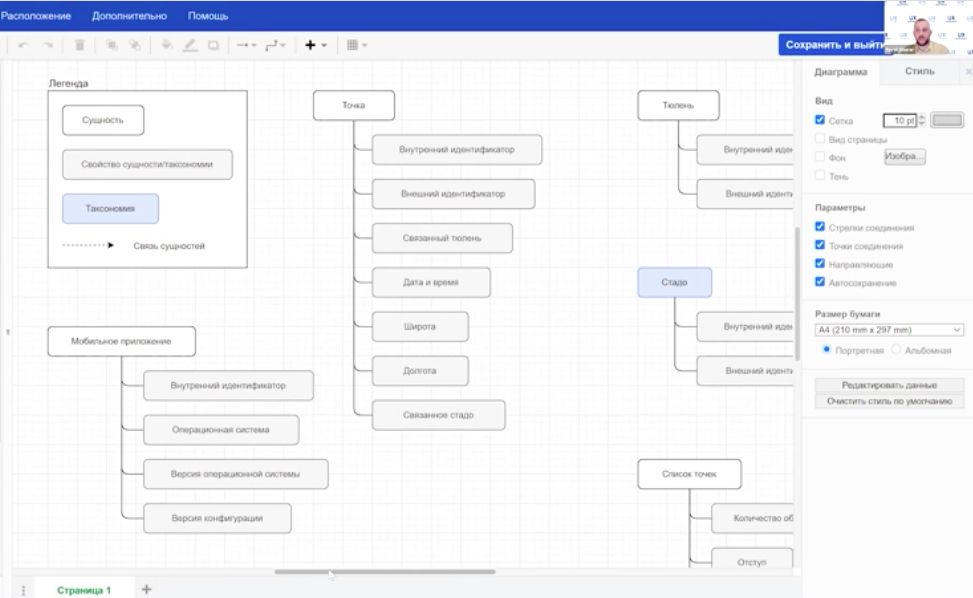Viewport: 973px width, 598px height.
Task: Select the Дата и время property box
Action: click(x=431, y=282)
